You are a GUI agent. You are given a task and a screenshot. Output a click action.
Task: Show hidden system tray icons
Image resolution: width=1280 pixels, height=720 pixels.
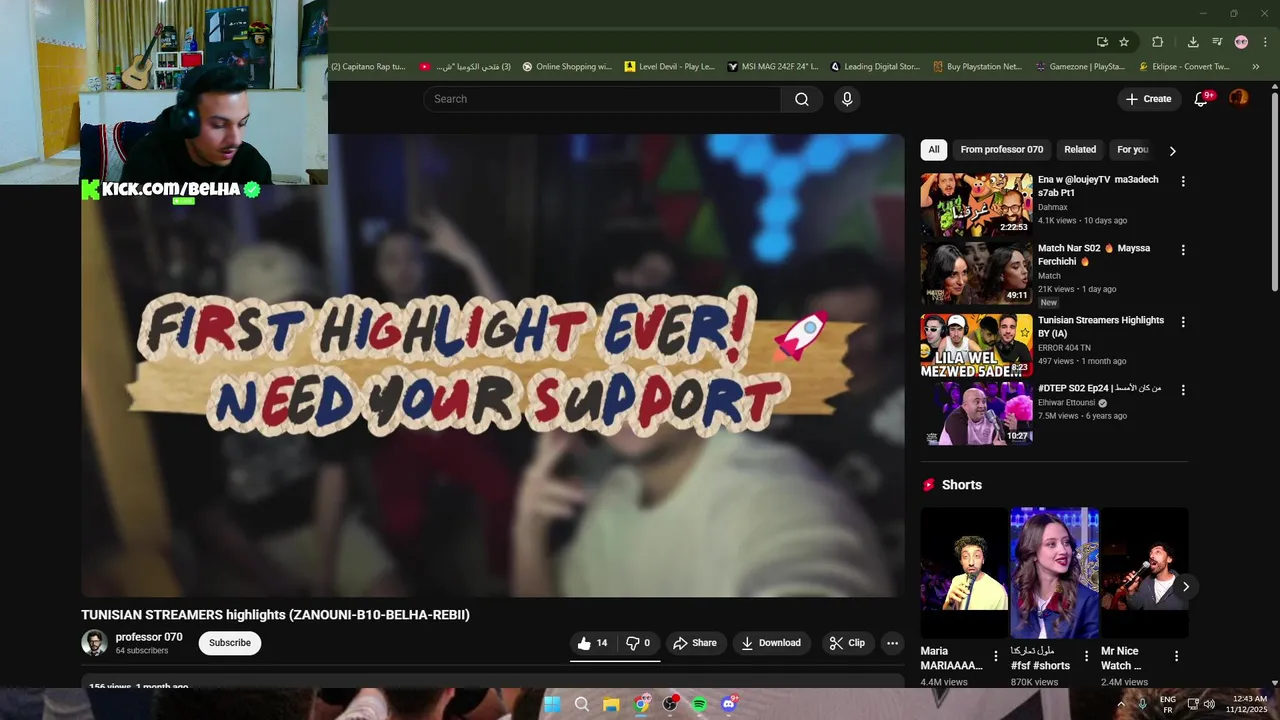click(x=1120, y=704)
